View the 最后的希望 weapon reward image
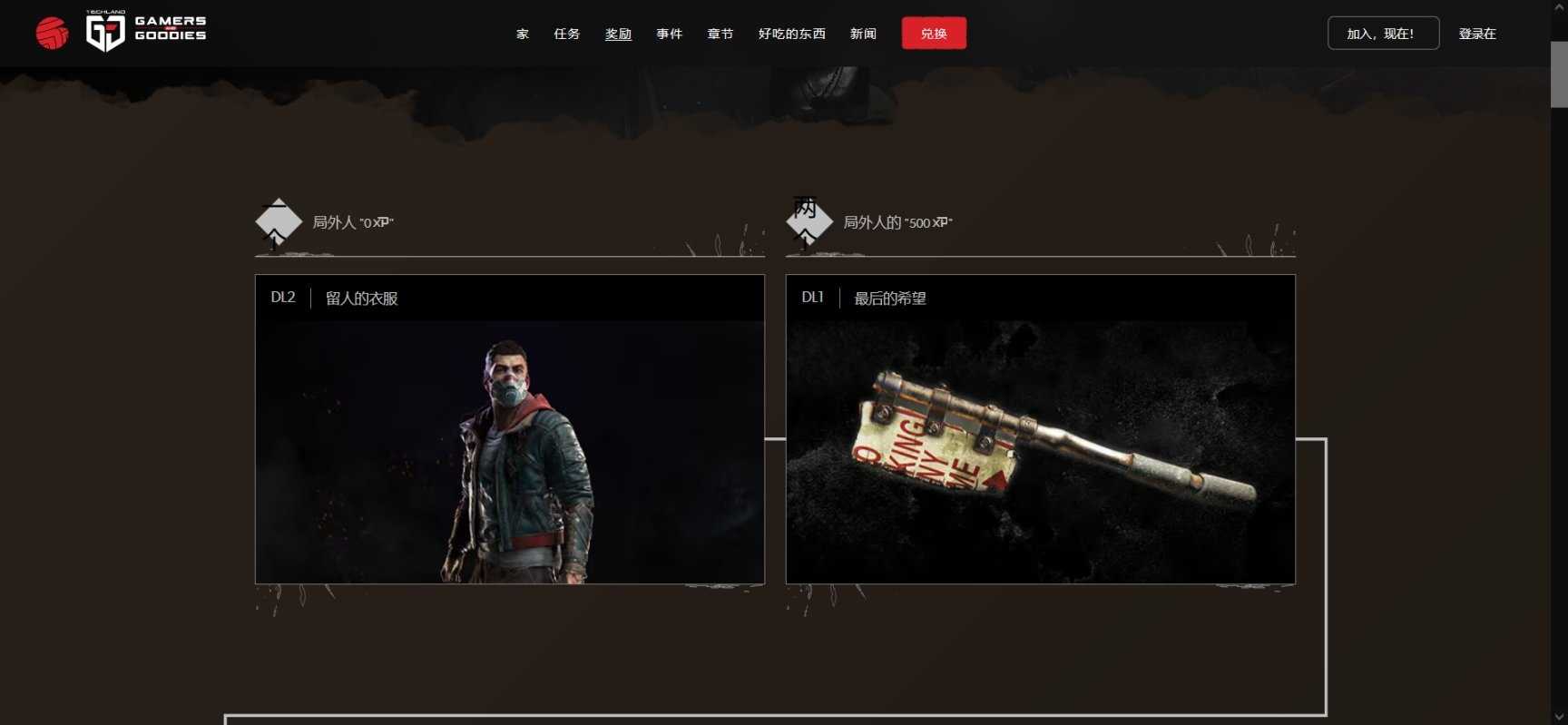Screen dimensions: 1568x725 click(1041, 452)
